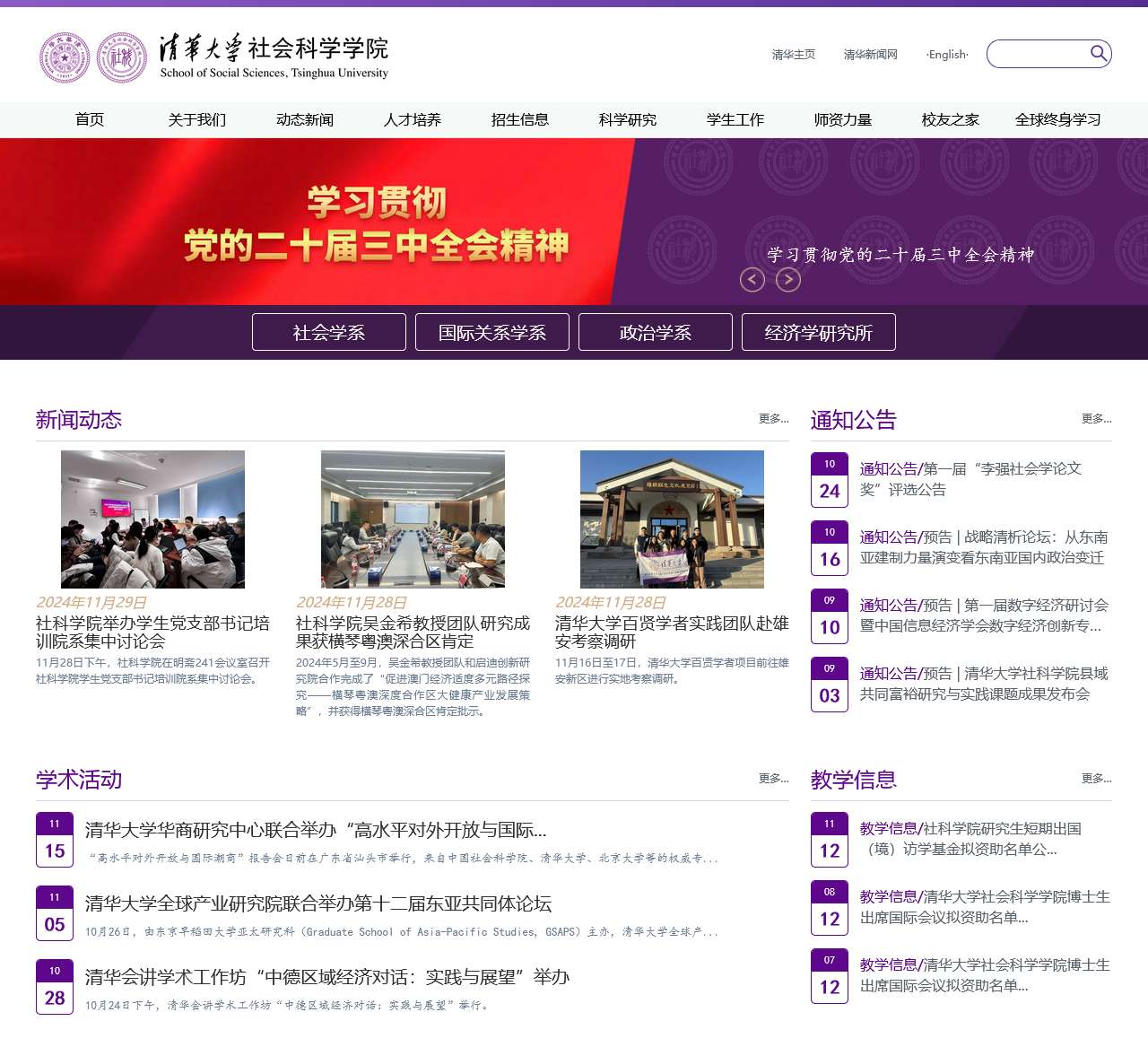Click the 政治学系 button
This screenshot has width=1148, height=1047.
[x=656, y=332]
